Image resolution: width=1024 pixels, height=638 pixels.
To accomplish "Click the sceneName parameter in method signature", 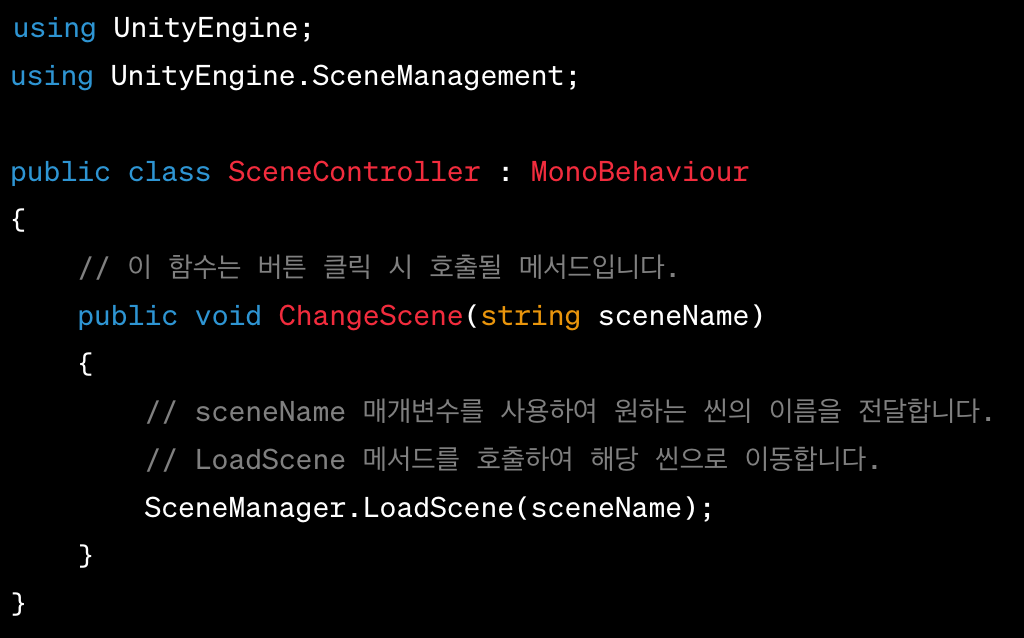I will 673,317.
